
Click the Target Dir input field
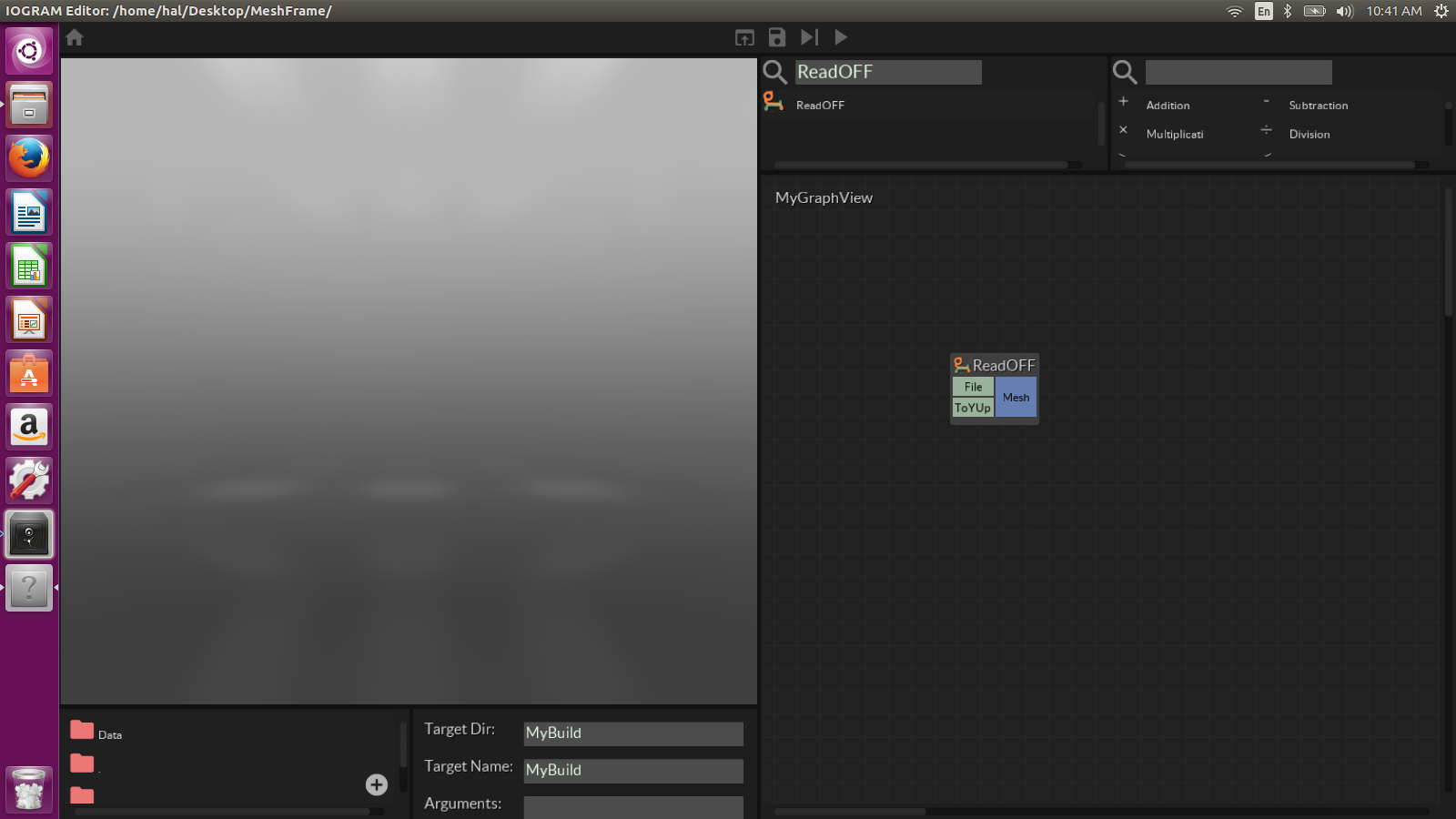pos(632,733)
